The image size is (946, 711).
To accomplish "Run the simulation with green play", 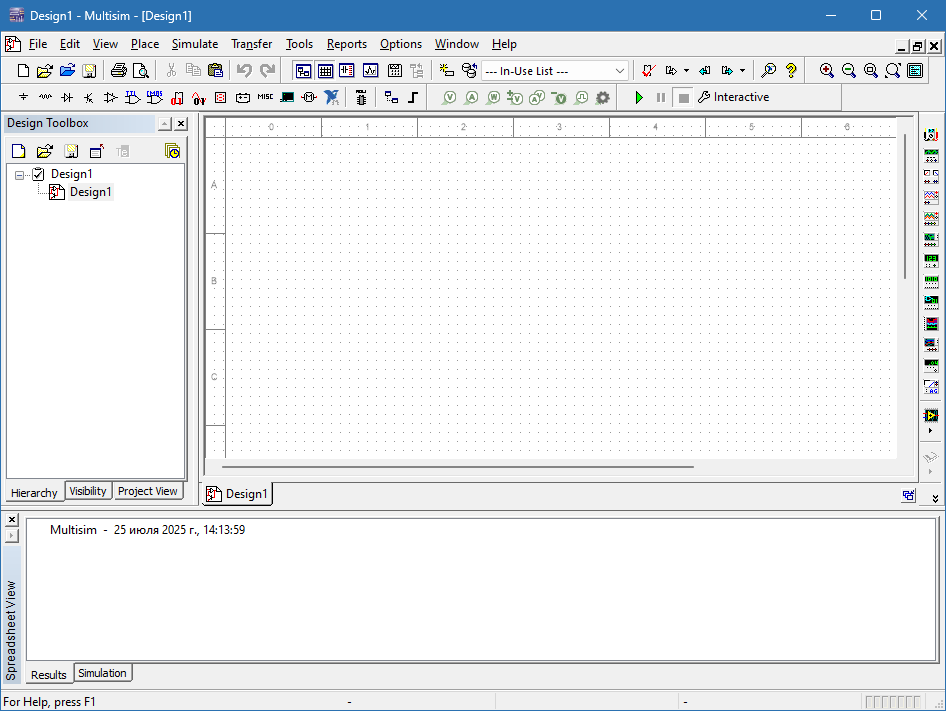I will point(639,97).
